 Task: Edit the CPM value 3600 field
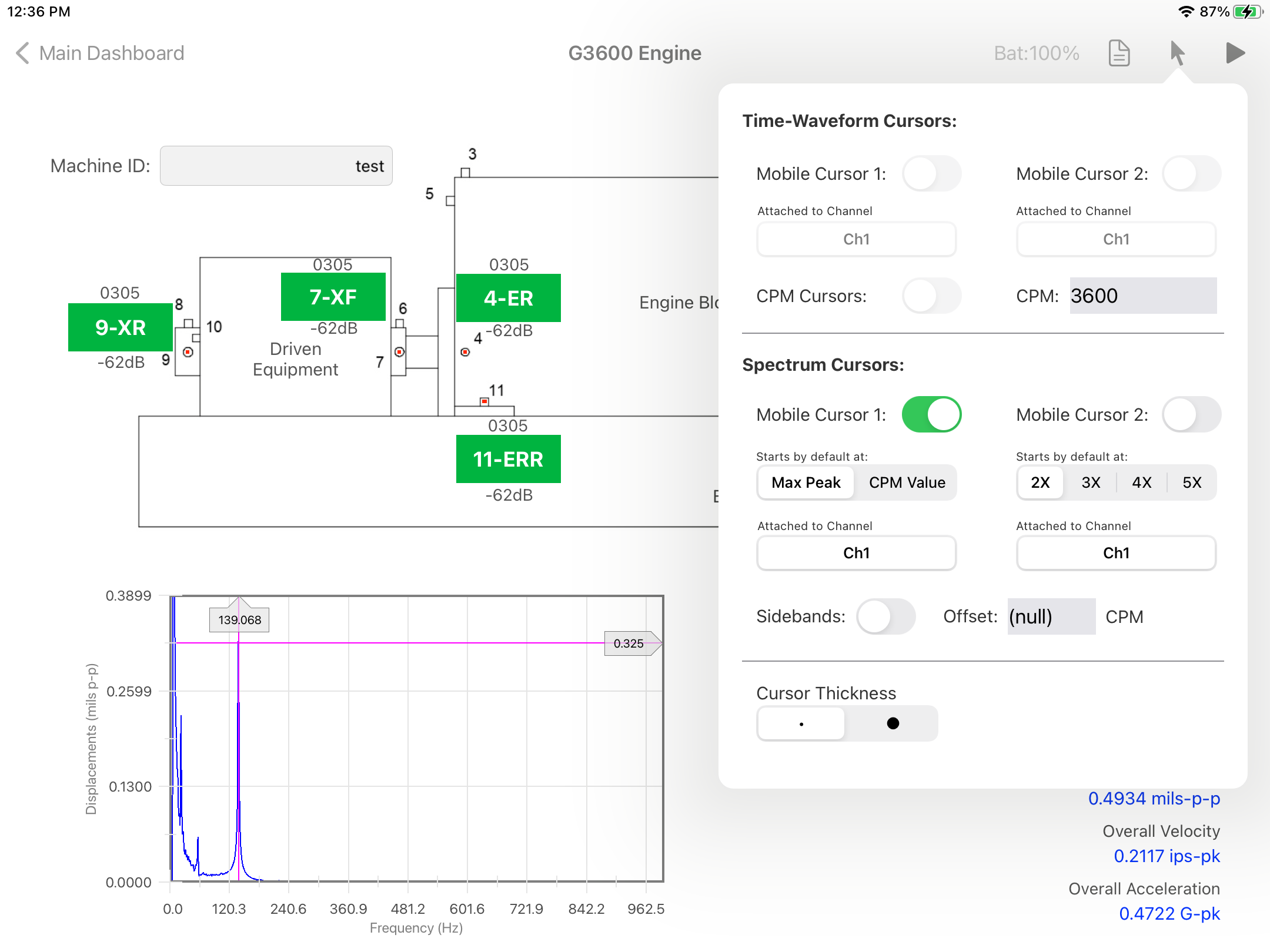click(1143, 296)
